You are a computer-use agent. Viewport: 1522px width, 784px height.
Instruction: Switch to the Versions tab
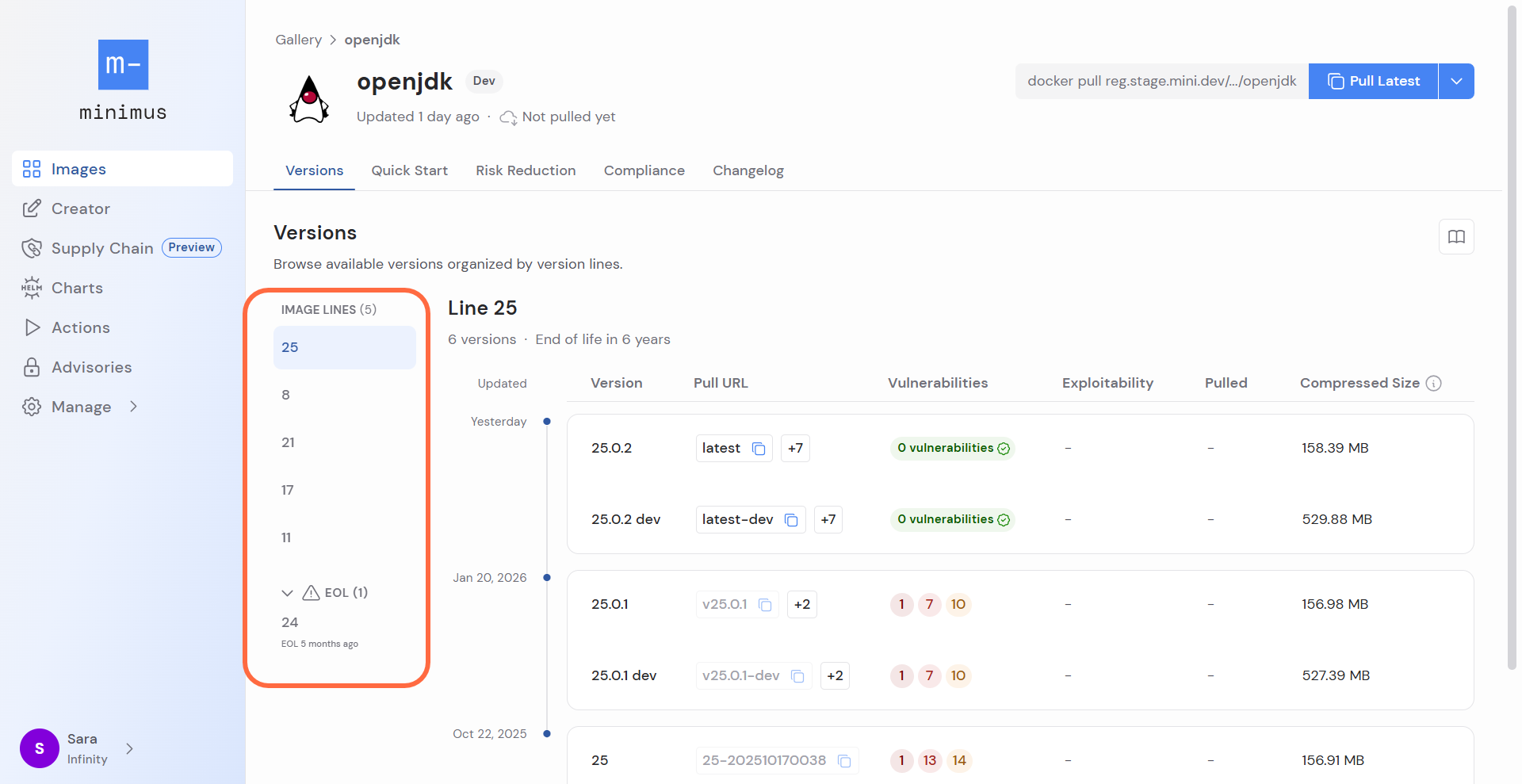pos(314,170)
